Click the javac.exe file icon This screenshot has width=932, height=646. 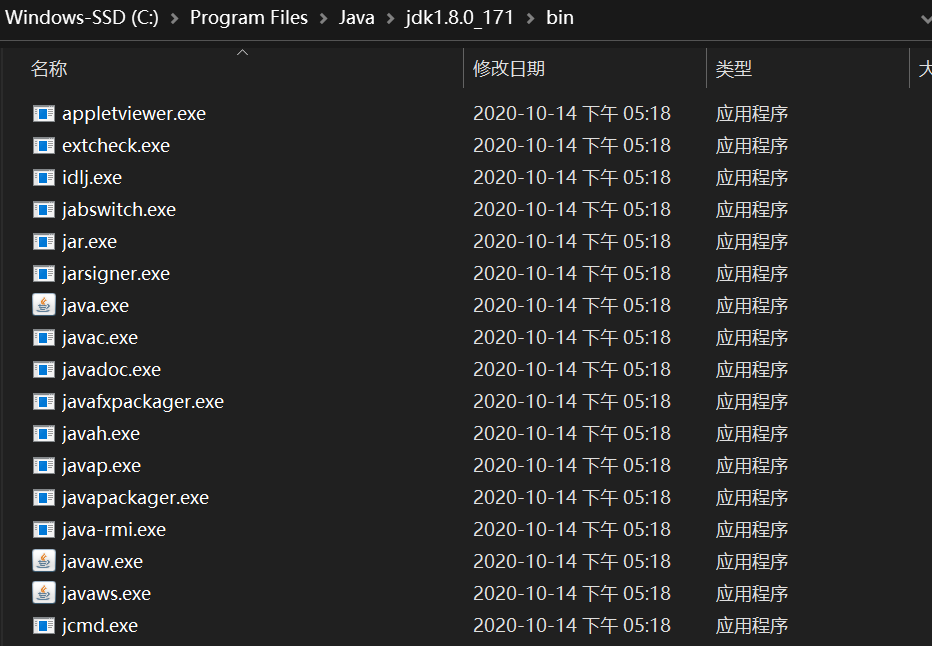pos(43,338)
